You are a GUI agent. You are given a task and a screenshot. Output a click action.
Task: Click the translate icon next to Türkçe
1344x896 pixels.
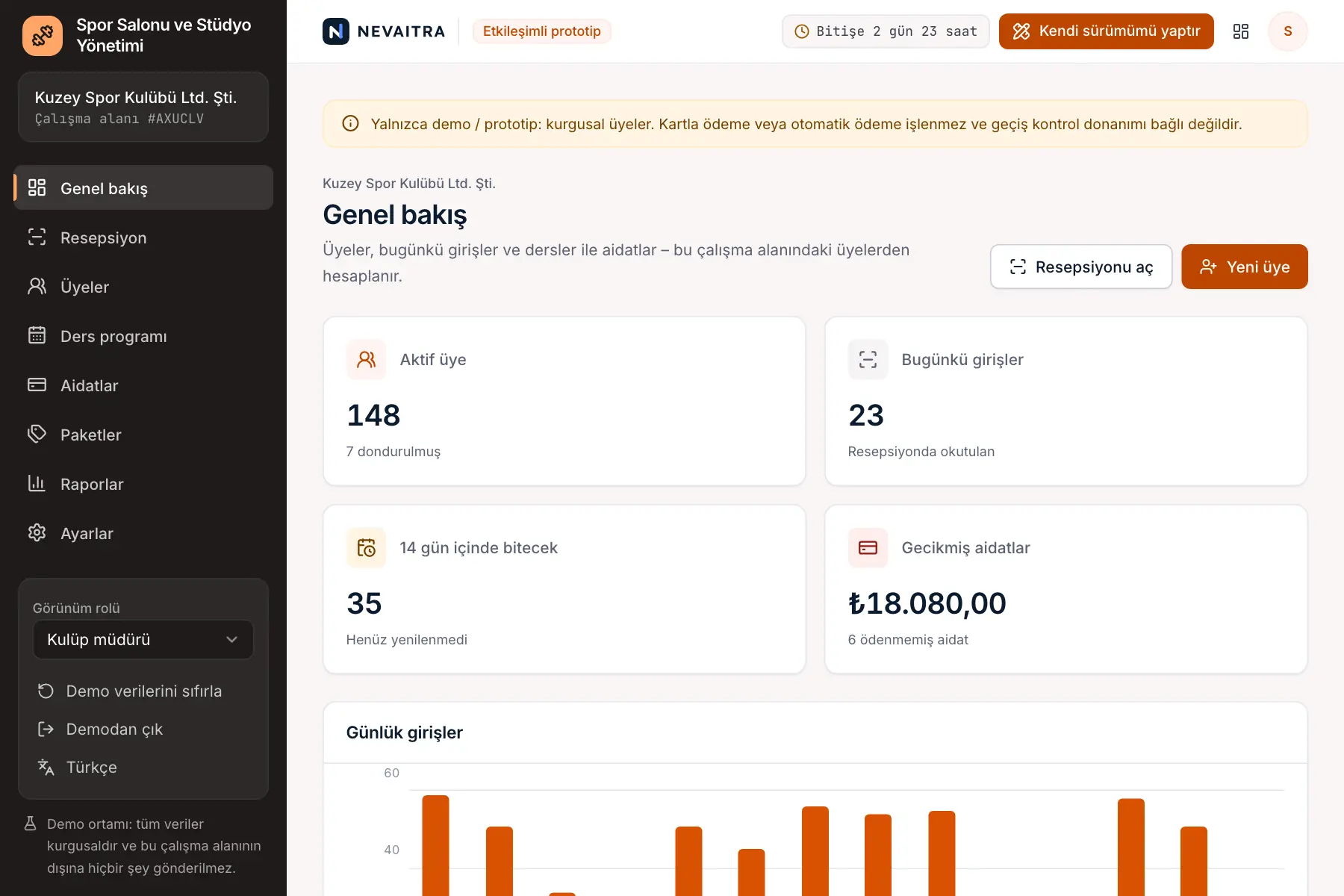pos(46,768)
